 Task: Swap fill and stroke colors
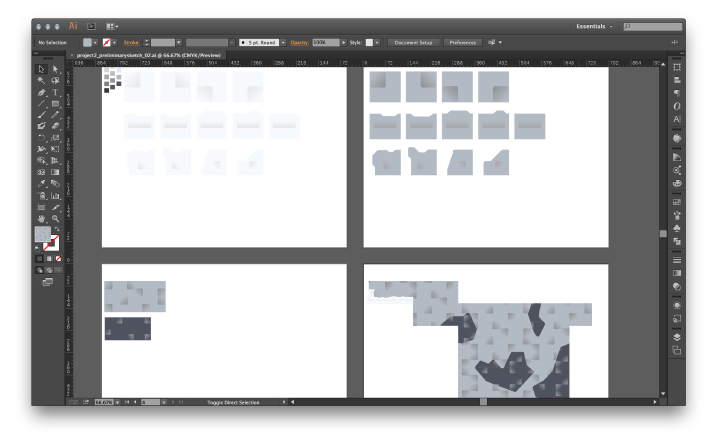pos(57,229)
